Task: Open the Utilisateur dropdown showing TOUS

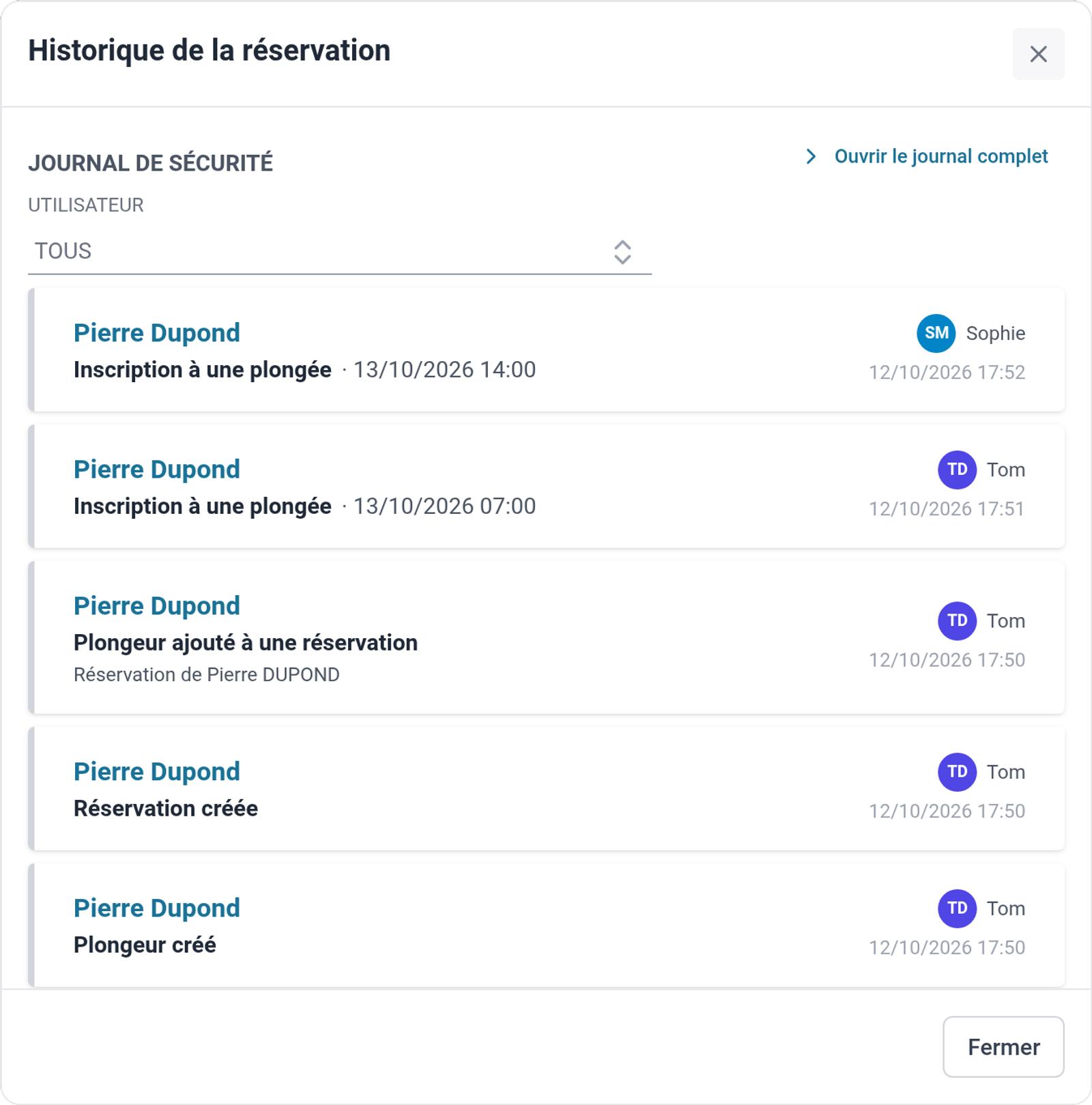Action: [x=340, y=251]
